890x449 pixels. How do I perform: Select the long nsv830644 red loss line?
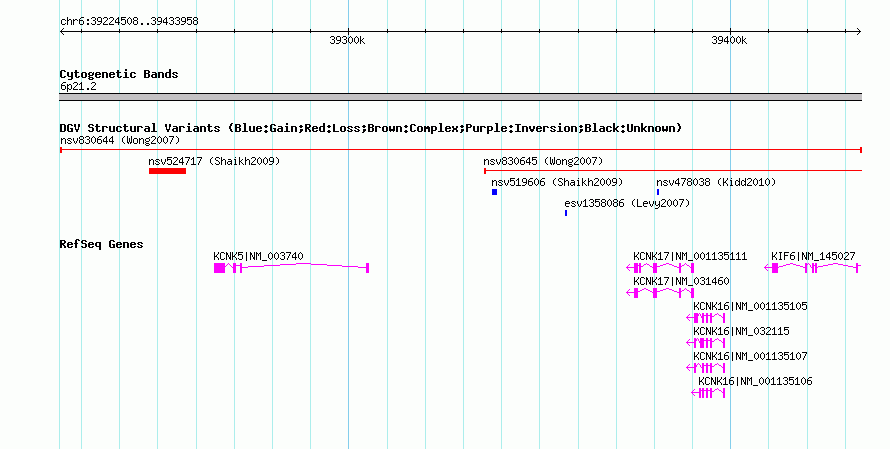tap(460, 150)
